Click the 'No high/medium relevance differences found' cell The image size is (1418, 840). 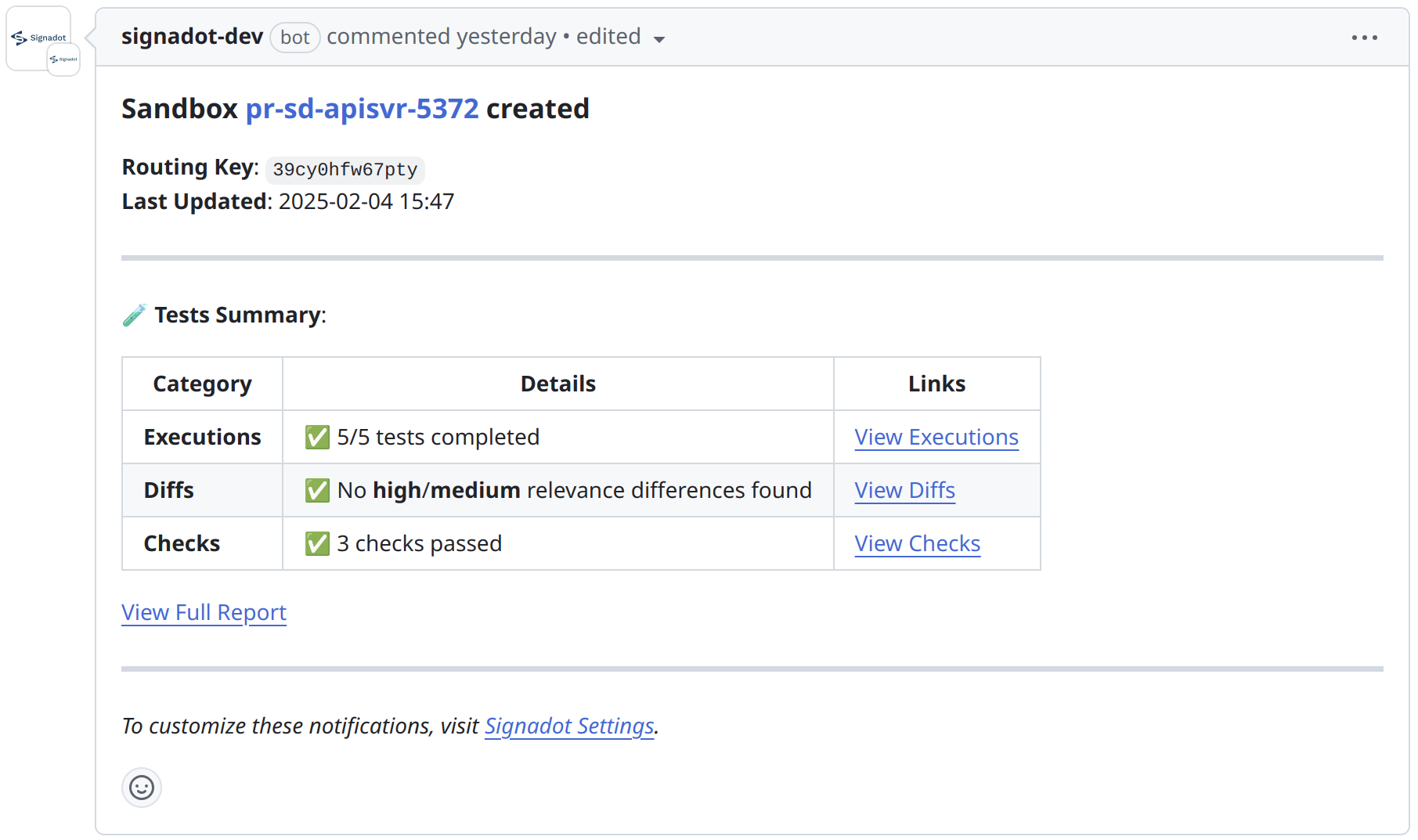point(557,490)
